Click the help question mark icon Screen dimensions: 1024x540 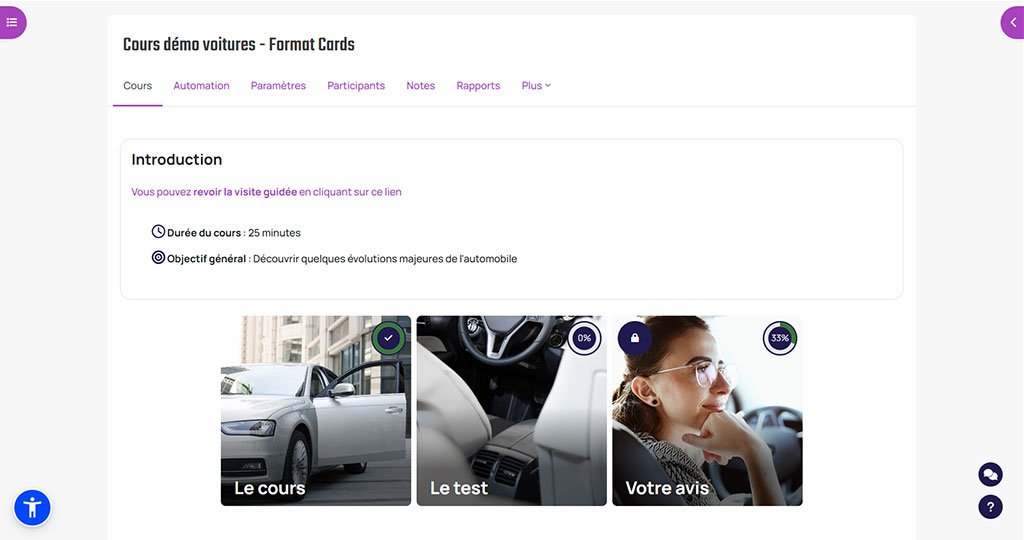tap(990, 506)
